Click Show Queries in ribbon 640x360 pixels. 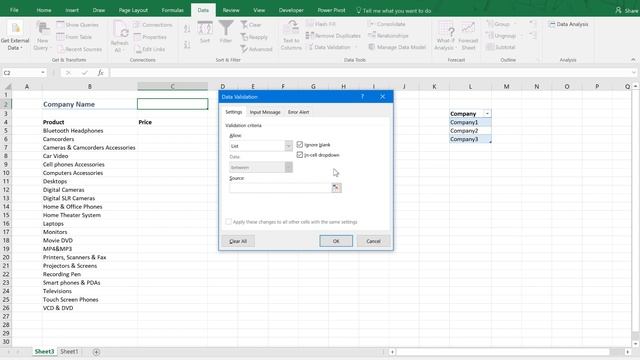(78, 25)
